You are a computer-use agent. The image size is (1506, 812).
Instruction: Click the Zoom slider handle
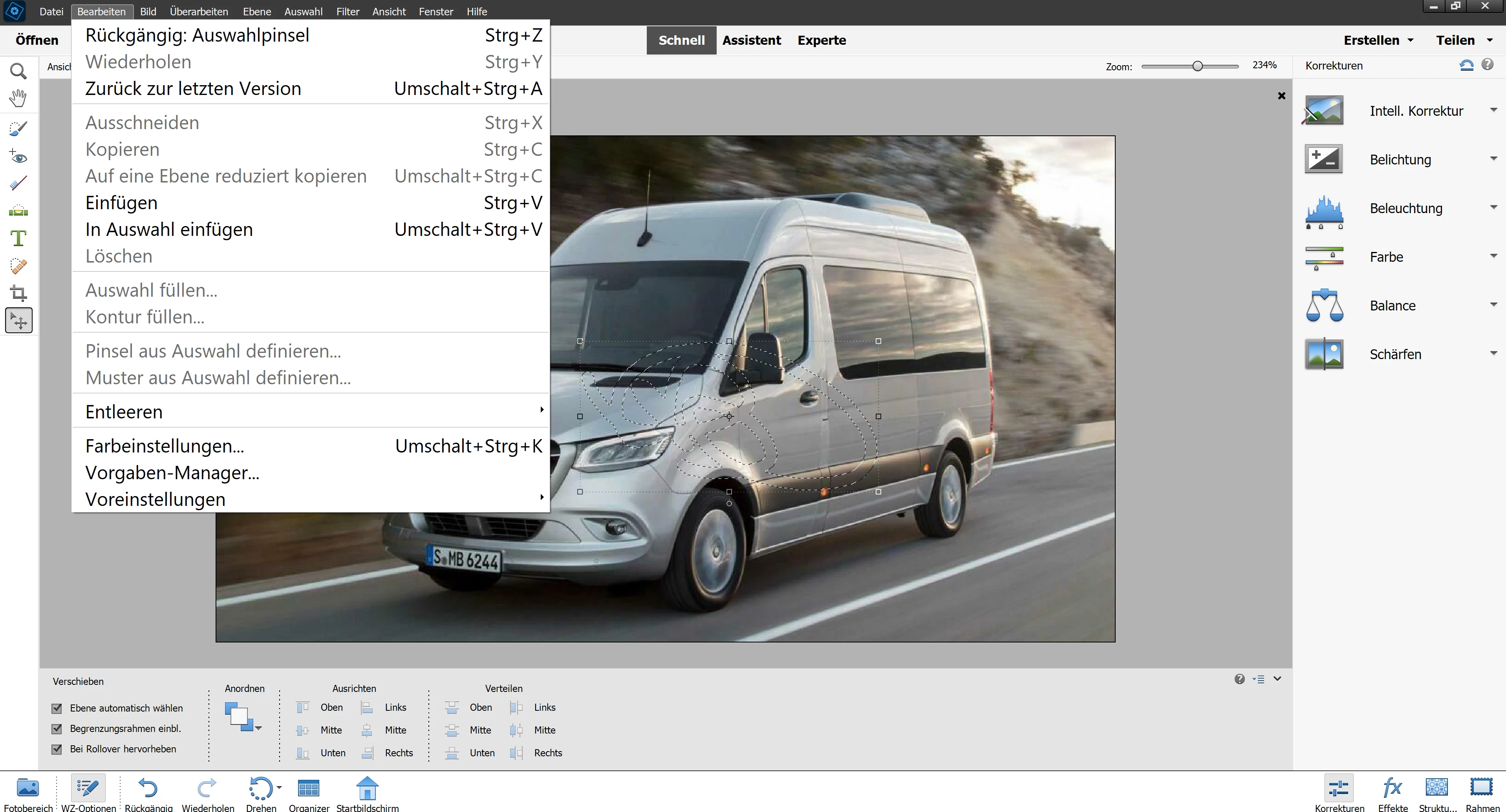[1197, 66]
